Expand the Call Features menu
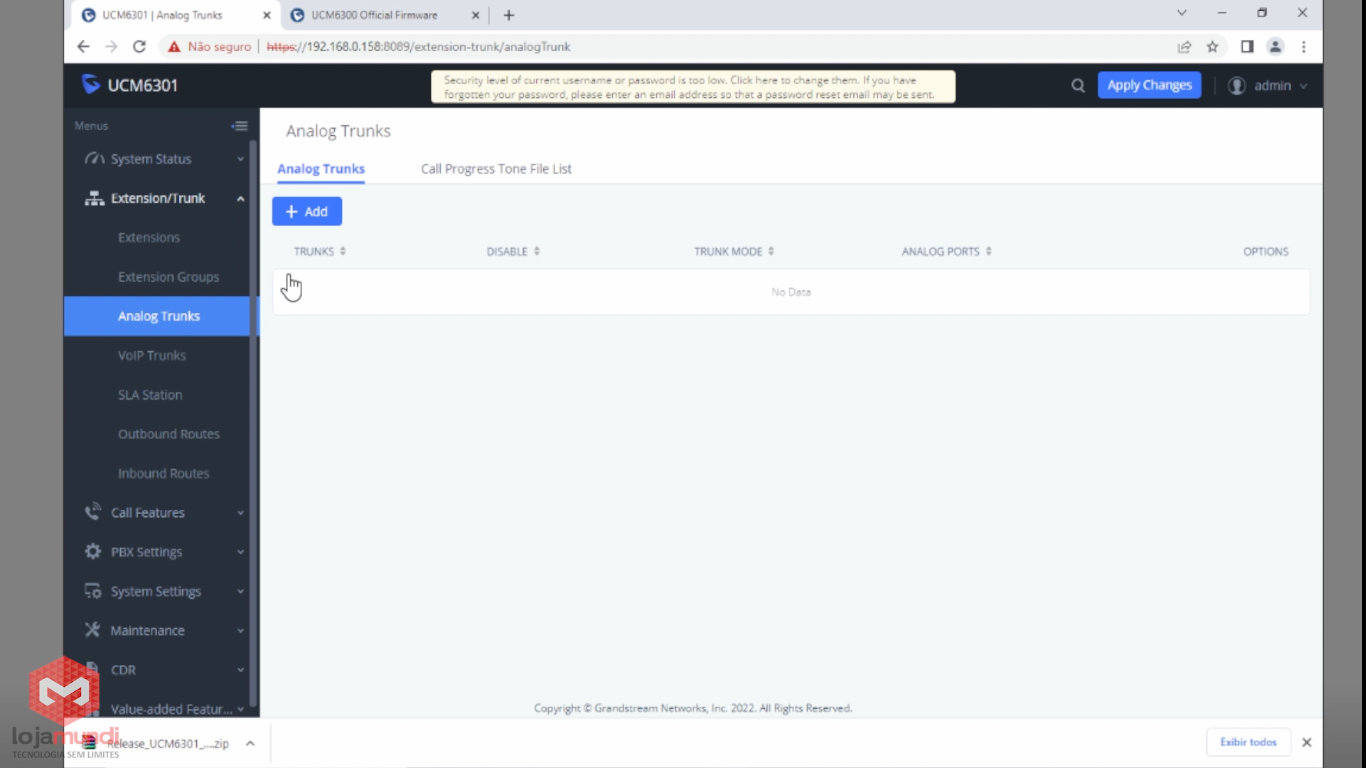This screenshot has height=768, width=1366. (x=148, y=513)
